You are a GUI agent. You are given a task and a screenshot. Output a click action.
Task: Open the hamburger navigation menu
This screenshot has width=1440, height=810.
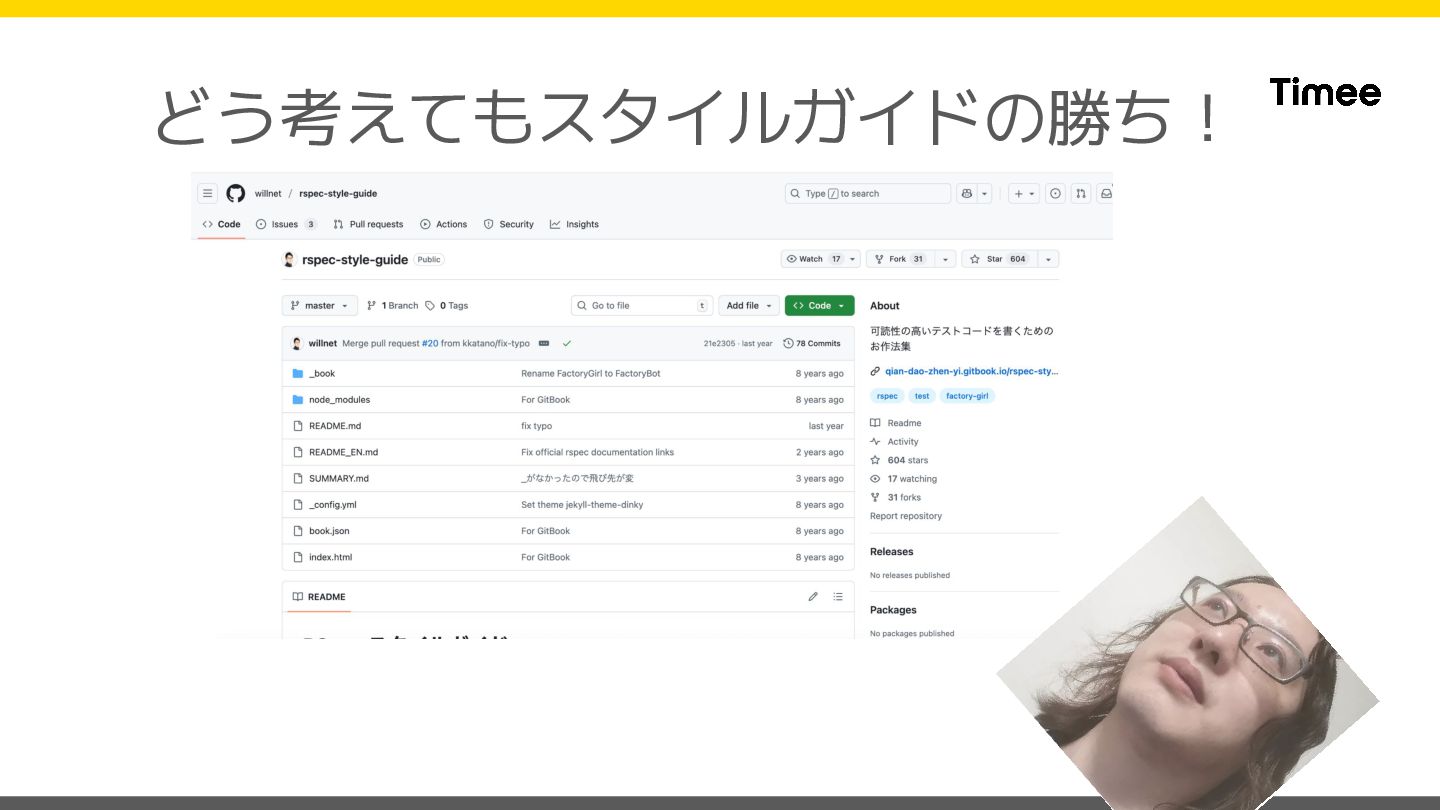pyautogui.click(x=207, y=194)
